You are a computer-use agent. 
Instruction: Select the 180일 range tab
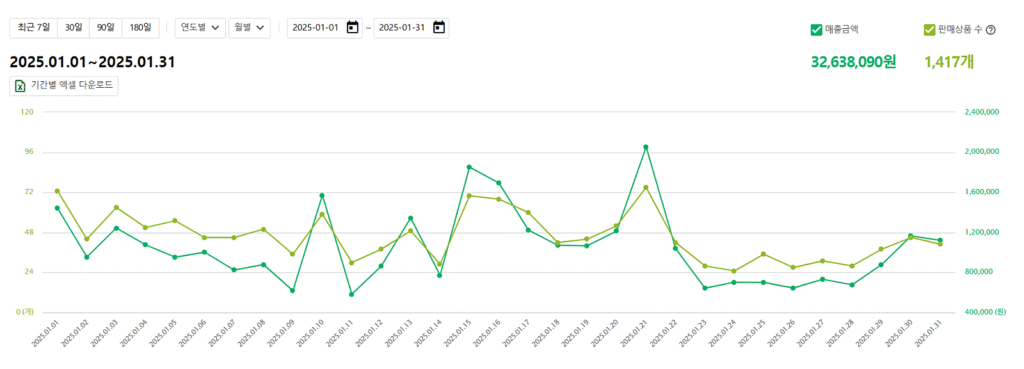pyautogui.click(x=140, y=27)
